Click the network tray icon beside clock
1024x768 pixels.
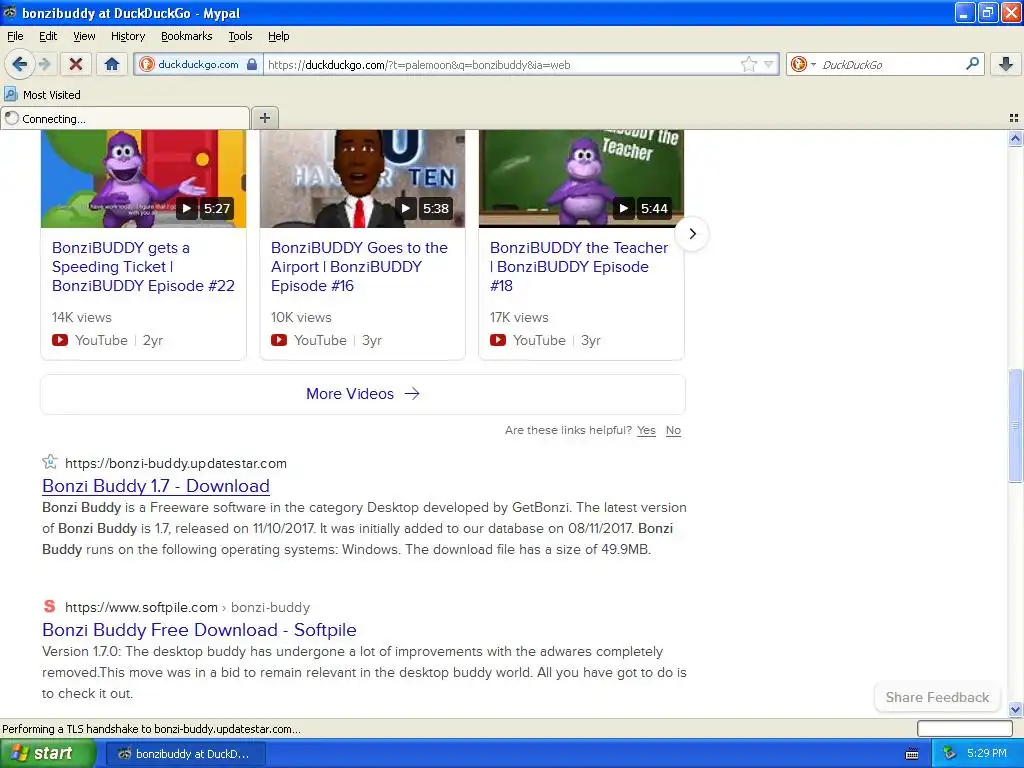[x=949, y=754]
